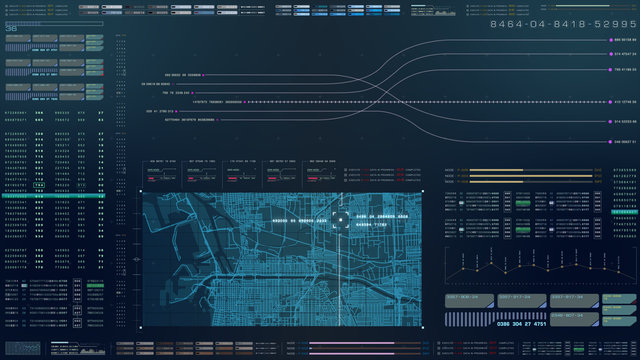
Task: Click the magenta node ending the dotted line
Action: click(610, 102)
